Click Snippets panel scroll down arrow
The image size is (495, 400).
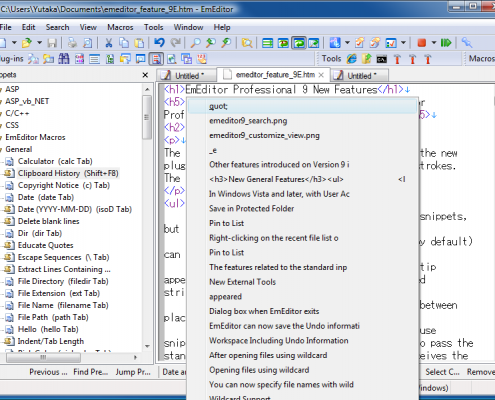(147, 346)
